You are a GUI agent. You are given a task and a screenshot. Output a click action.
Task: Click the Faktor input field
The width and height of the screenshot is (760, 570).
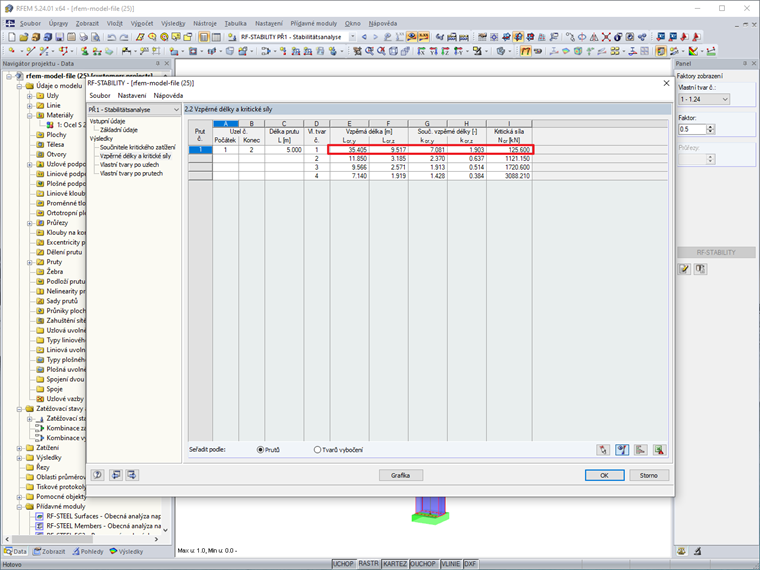pyautogui.click(x=693, y=129)
